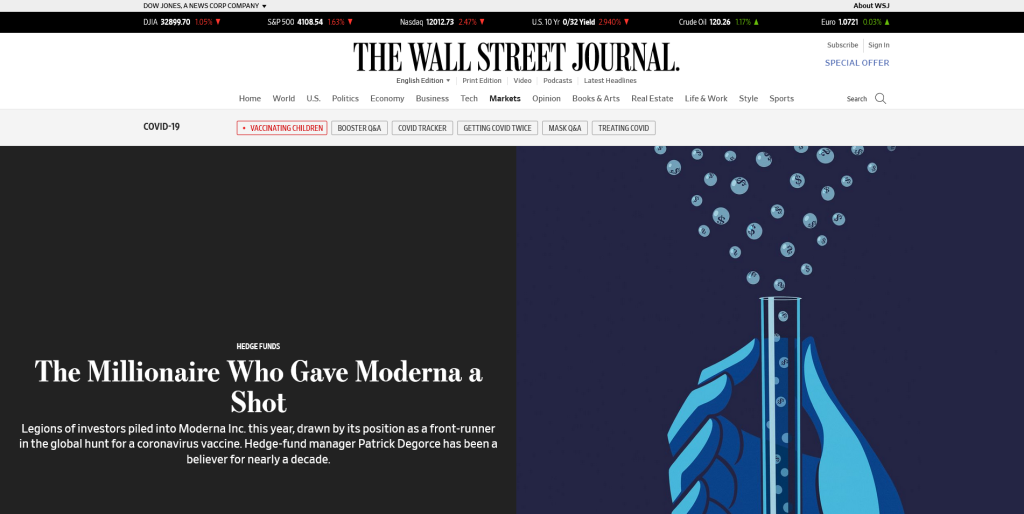1024x514 pixels.
Task: Click the article summary paragraph
Action: [x=259, y=444]
